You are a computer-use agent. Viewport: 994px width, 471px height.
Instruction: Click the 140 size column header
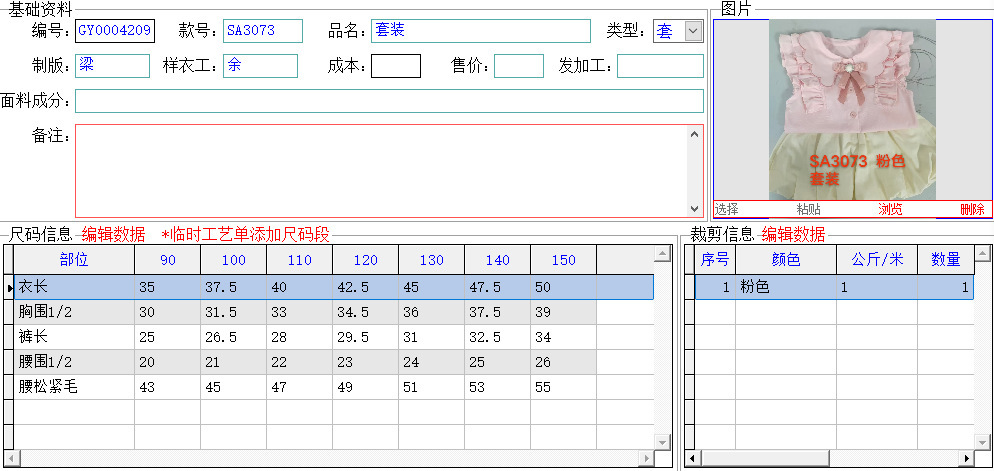(x=497, y=260)
